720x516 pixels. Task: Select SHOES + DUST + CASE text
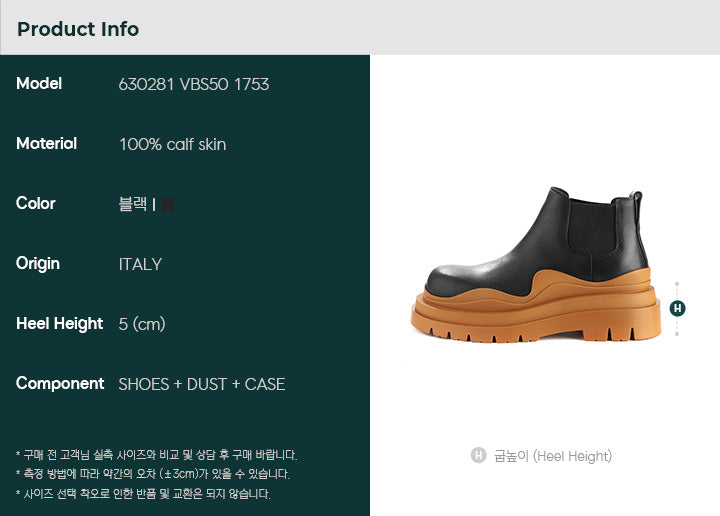tap(202, 384)
